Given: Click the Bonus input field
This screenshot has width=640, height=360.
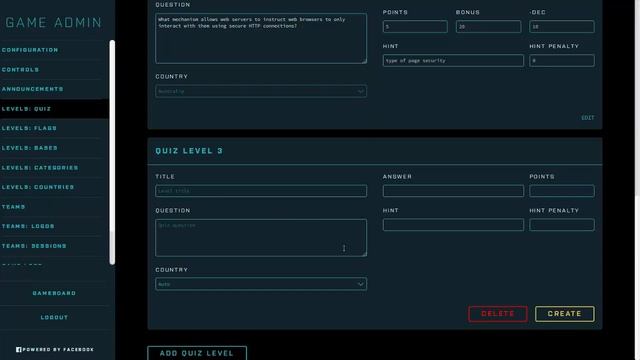Looking at the screenshot, I should coord(488,27).
